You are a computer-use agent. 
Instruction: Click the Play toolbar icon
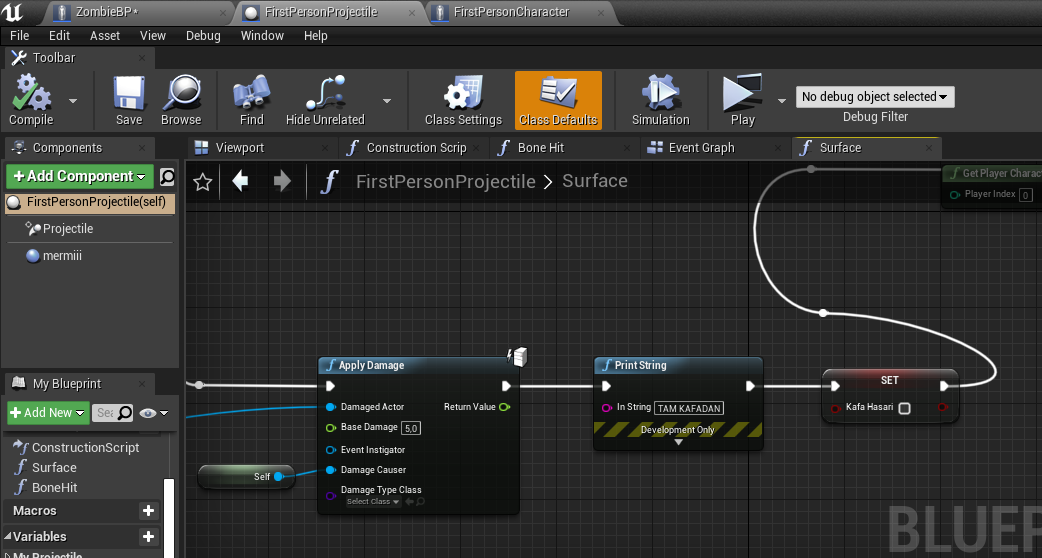742,93
